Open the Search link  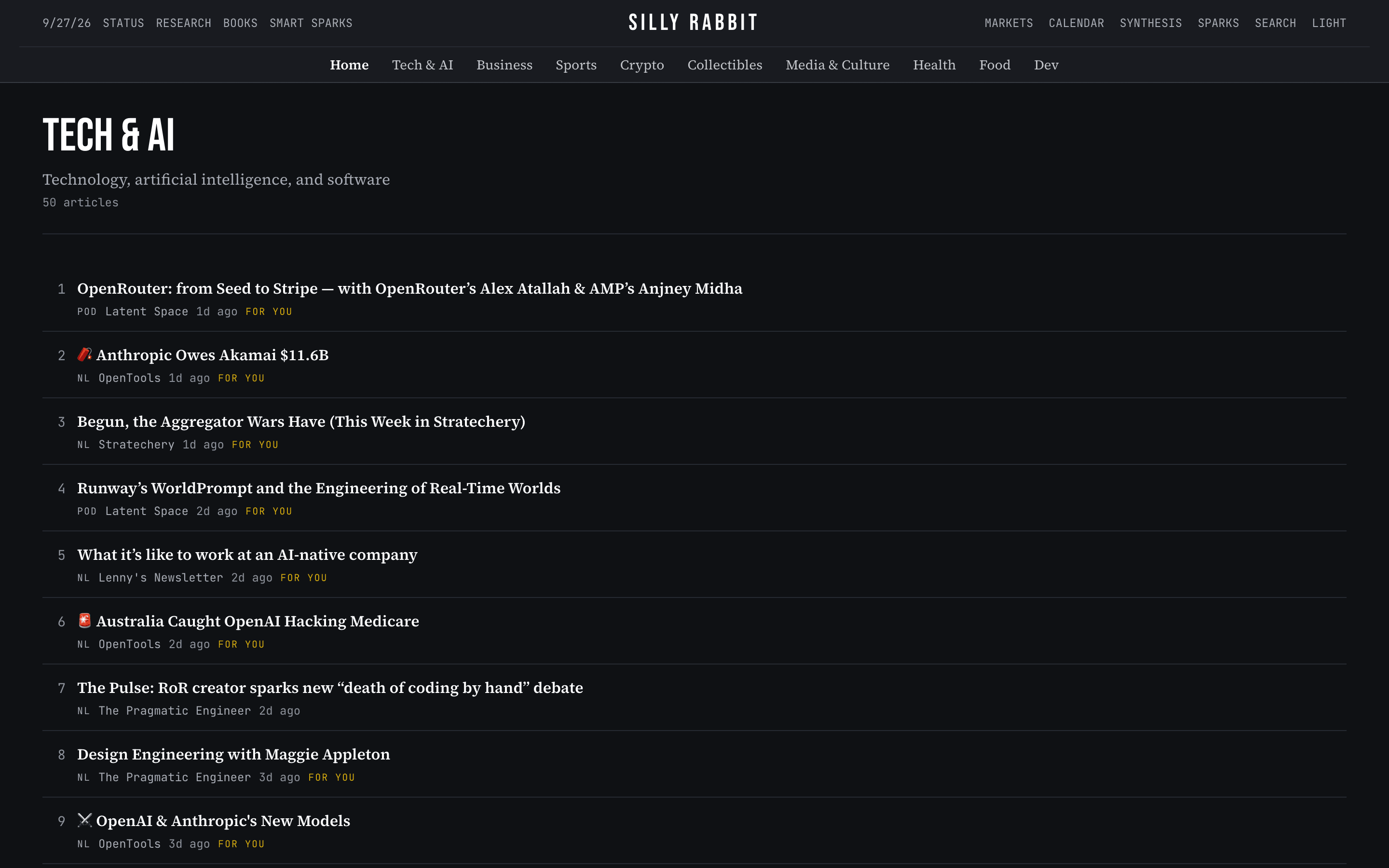coord(1275,23)
